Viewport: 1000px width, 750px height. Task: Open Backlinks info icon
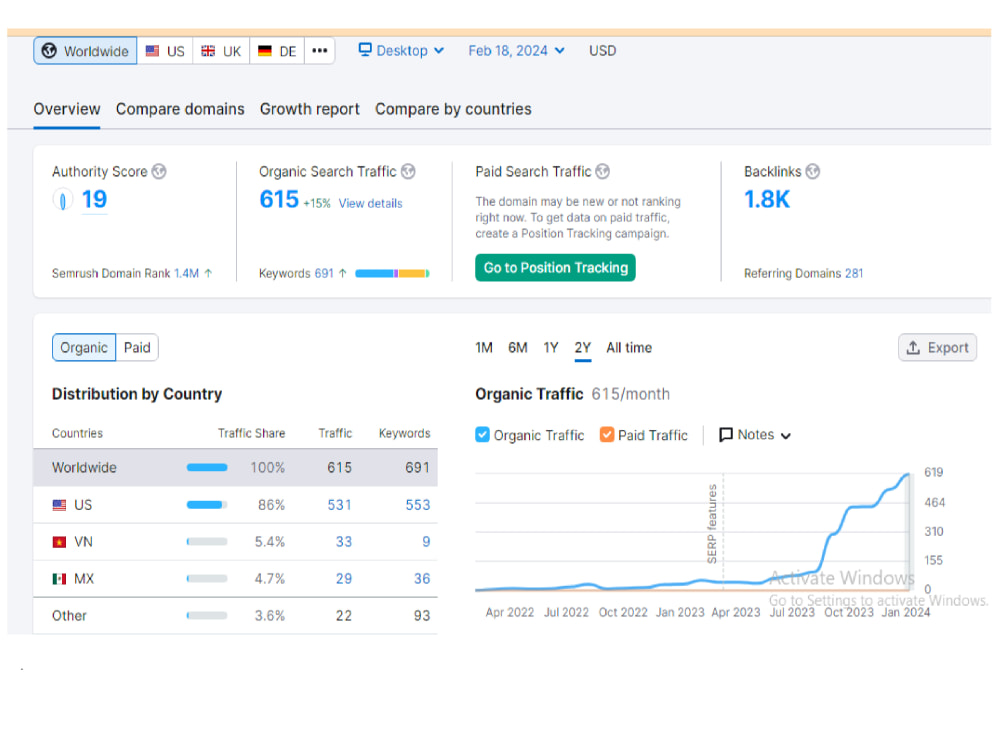812,172
